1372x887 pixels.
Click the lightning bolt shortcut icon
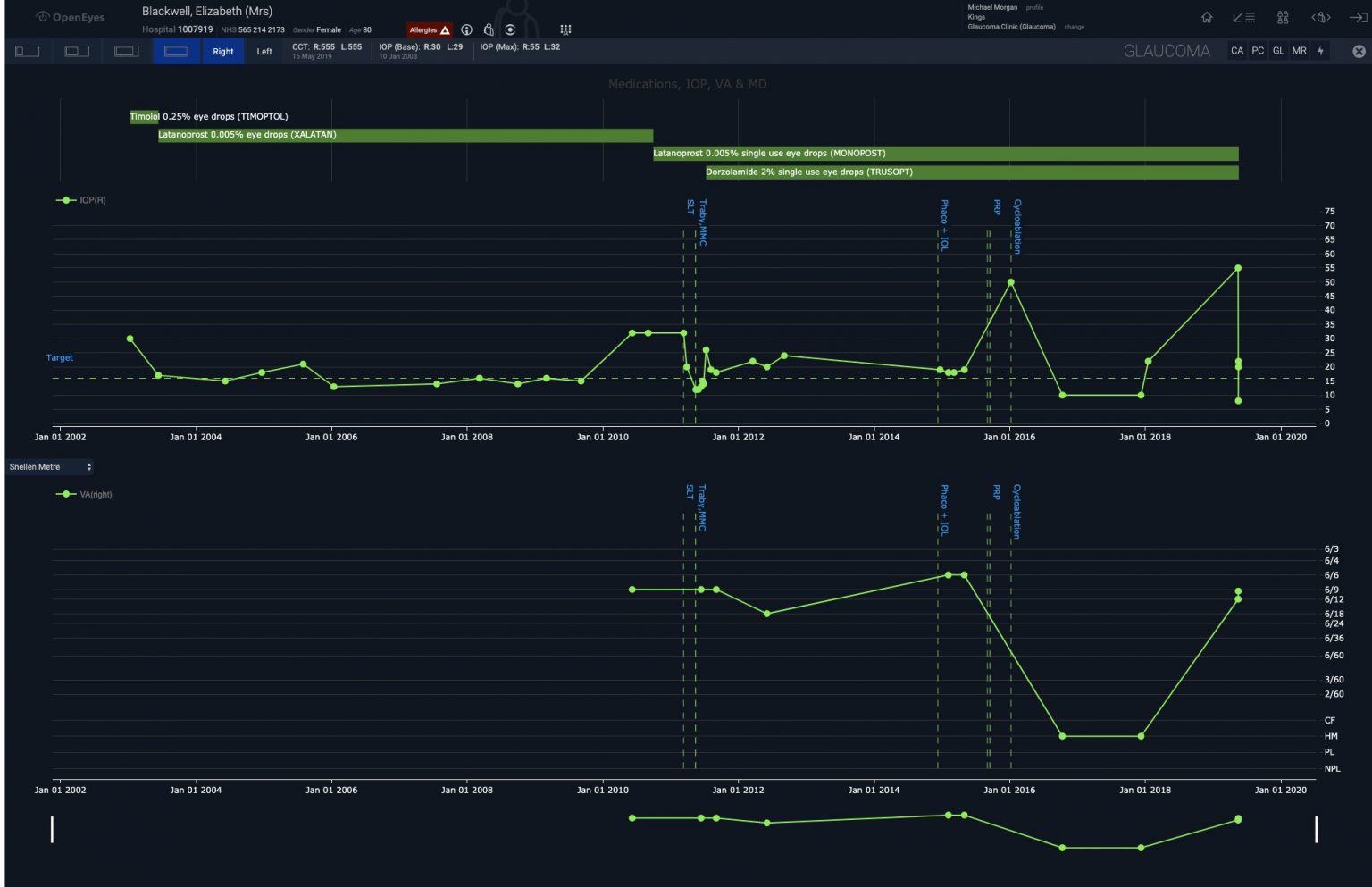[x=1320, y=51]
